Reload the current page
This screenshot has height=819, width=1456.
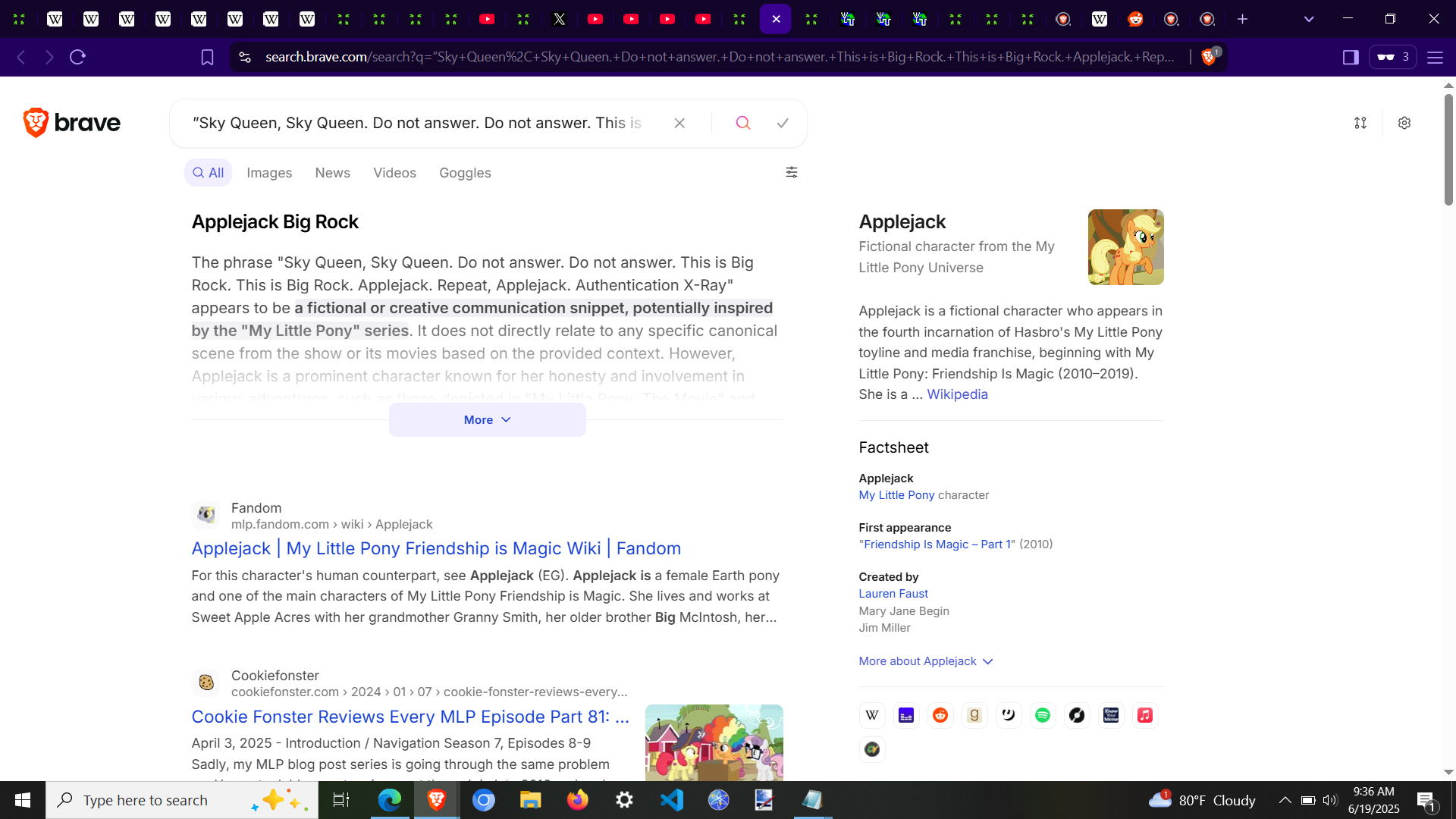77,57
